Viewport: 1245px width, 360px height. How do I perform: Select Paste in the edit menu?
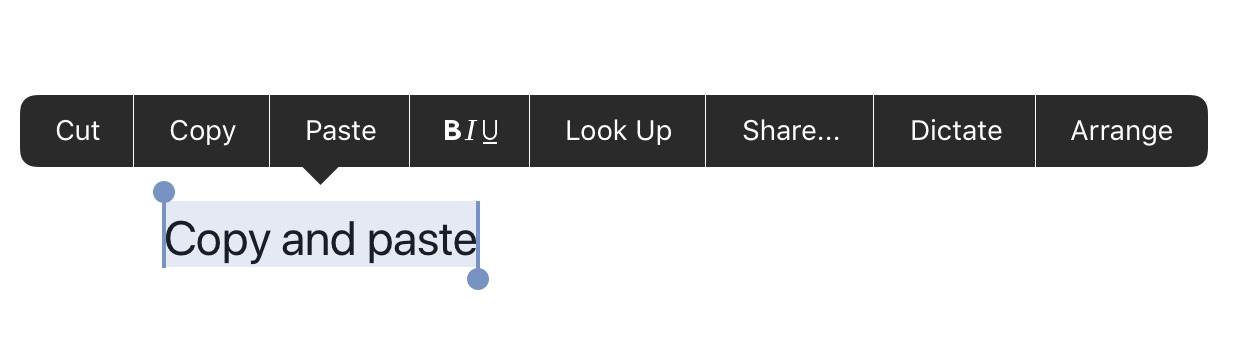[340, 131]
